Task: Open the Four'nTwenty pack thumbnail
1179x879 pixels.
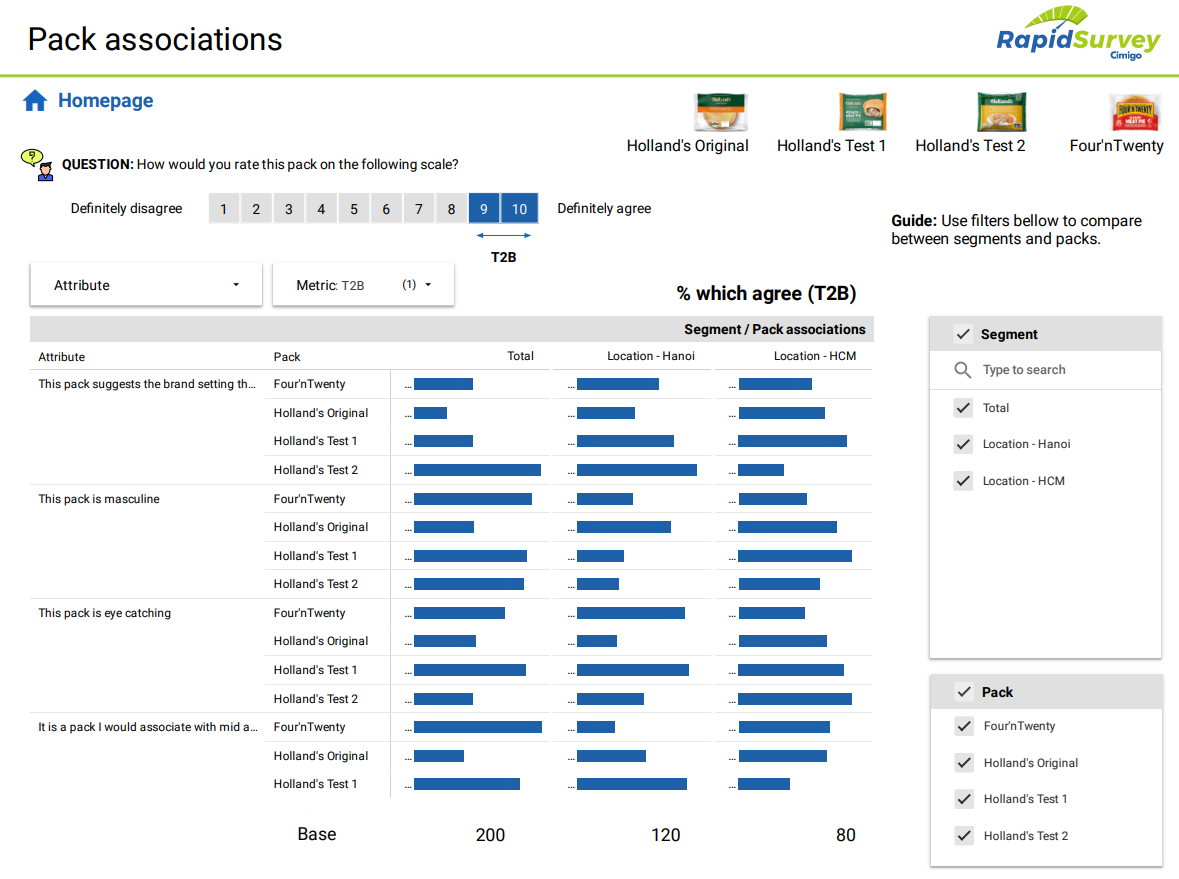Action: coord(1135,111)
